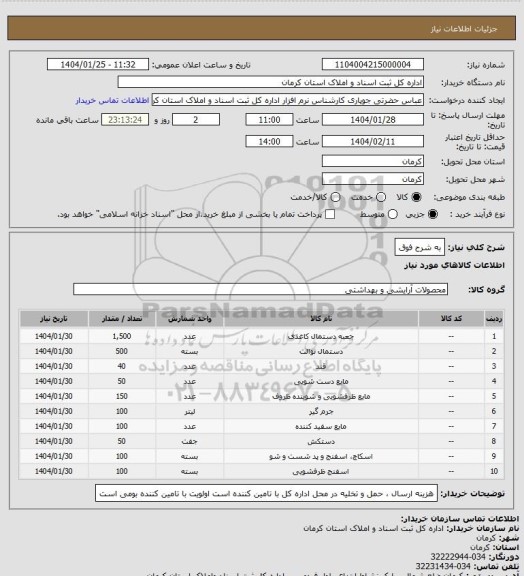Viewport: 524px width, 576px height.
Task: Click the واحد شمارش column header
Action: (x=190, y=319)
